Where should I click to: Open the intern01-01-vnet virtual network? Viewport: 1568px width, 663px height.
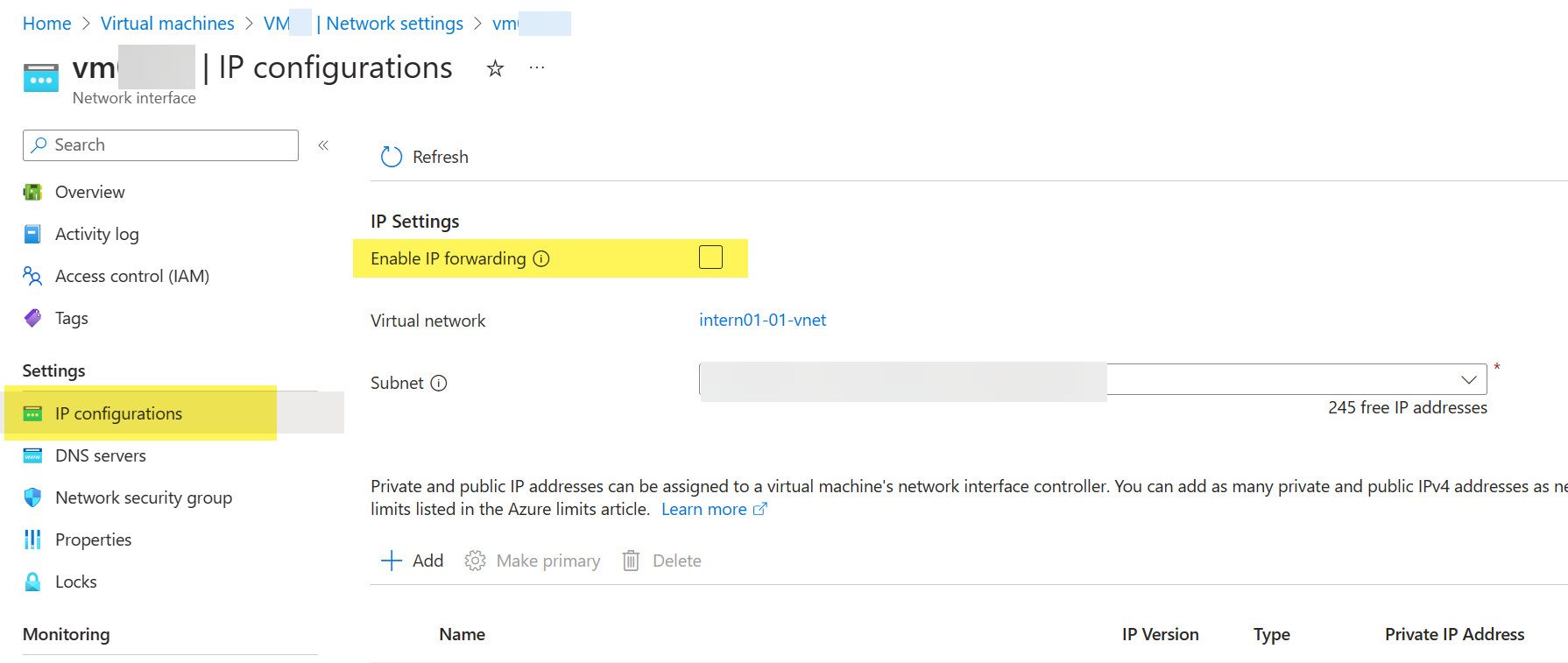(762, 320)
